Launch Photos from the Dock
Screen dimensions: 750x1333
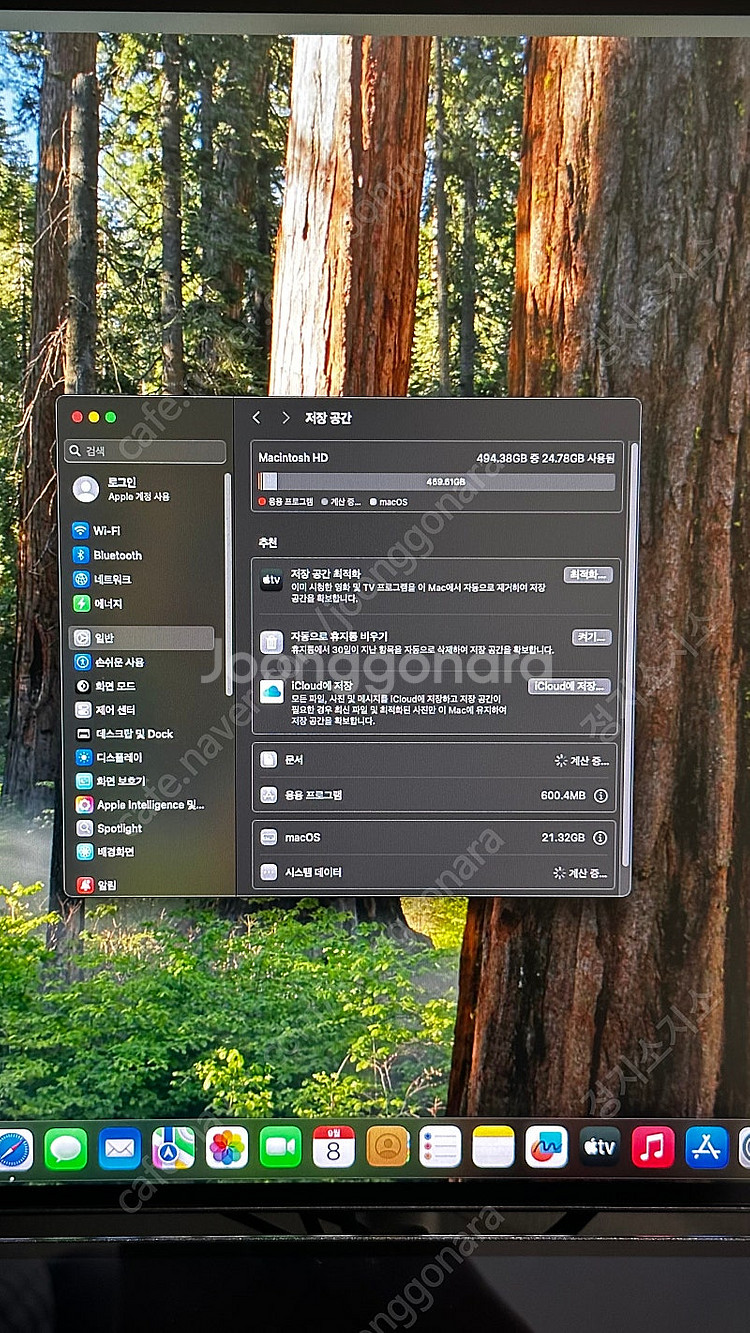coord(227,1147)
